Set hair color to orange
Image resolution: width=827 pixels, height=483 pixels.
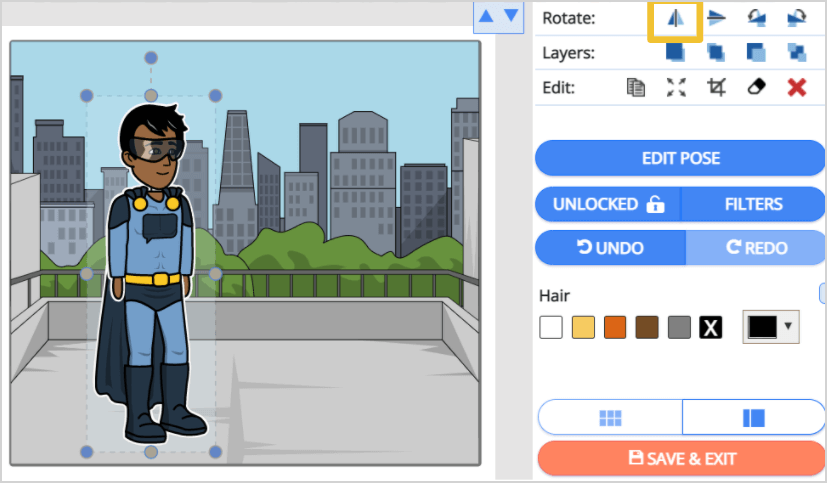coord(615,327)
